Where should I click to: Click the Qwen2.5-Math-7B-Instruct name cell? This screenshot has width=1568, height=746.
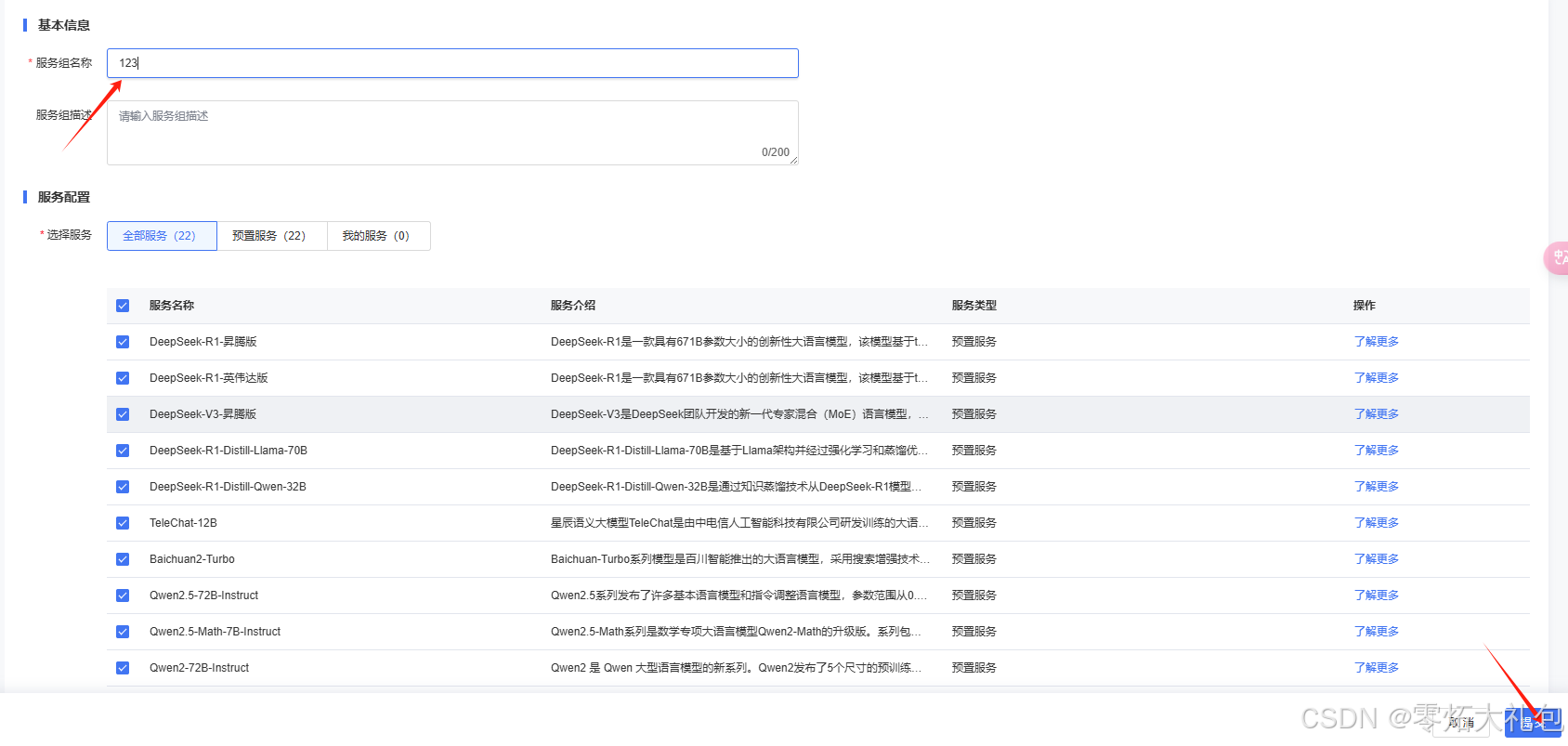pos(216,632)
